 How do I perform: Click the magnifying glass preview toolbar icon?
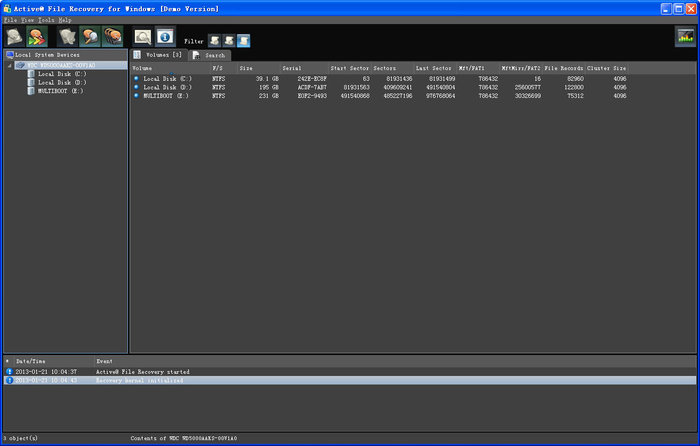pyautogui.click(x=143, y=37)
